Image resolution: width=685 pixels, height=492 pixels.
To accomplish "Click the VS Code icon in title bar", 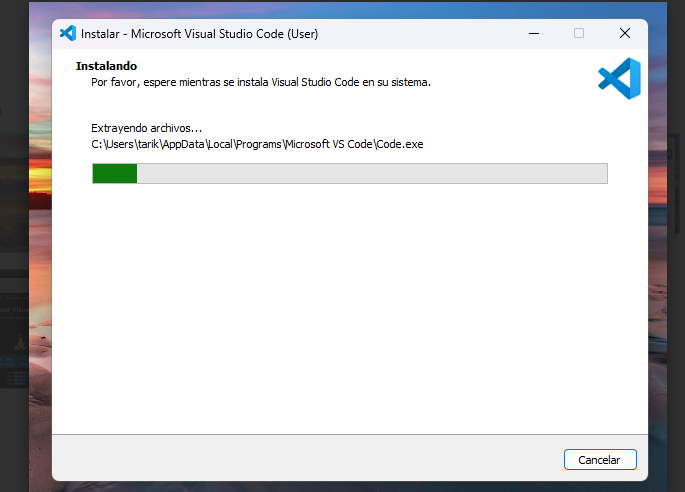I will [68, 33].
